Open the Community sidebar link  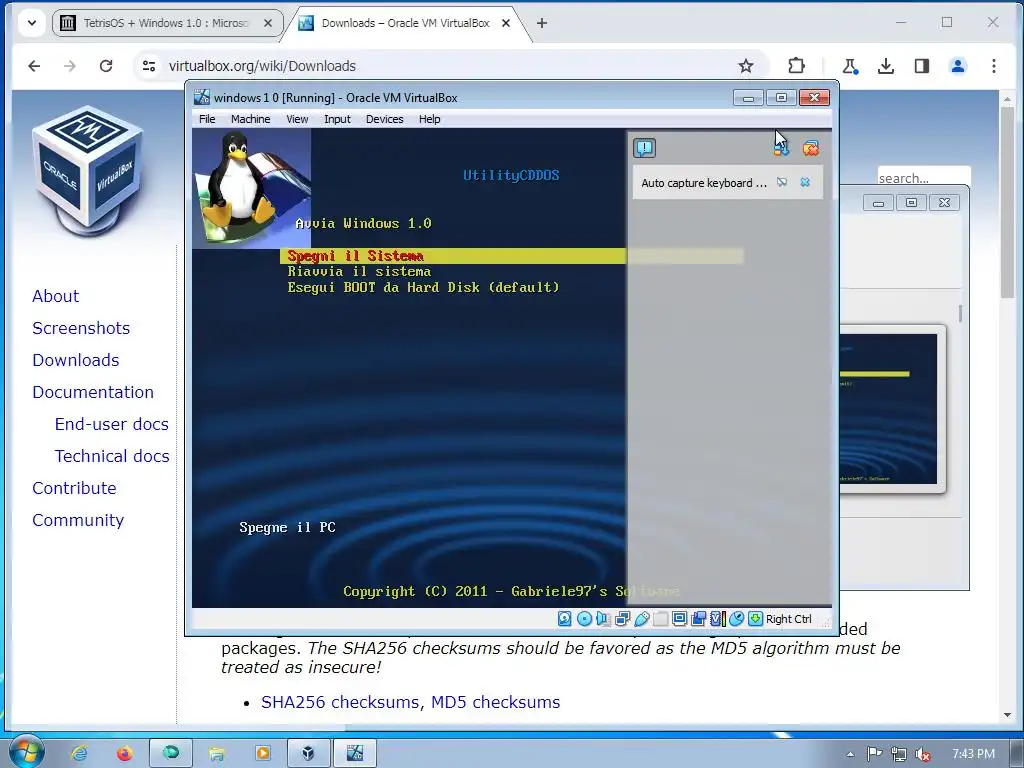[78, 520]
